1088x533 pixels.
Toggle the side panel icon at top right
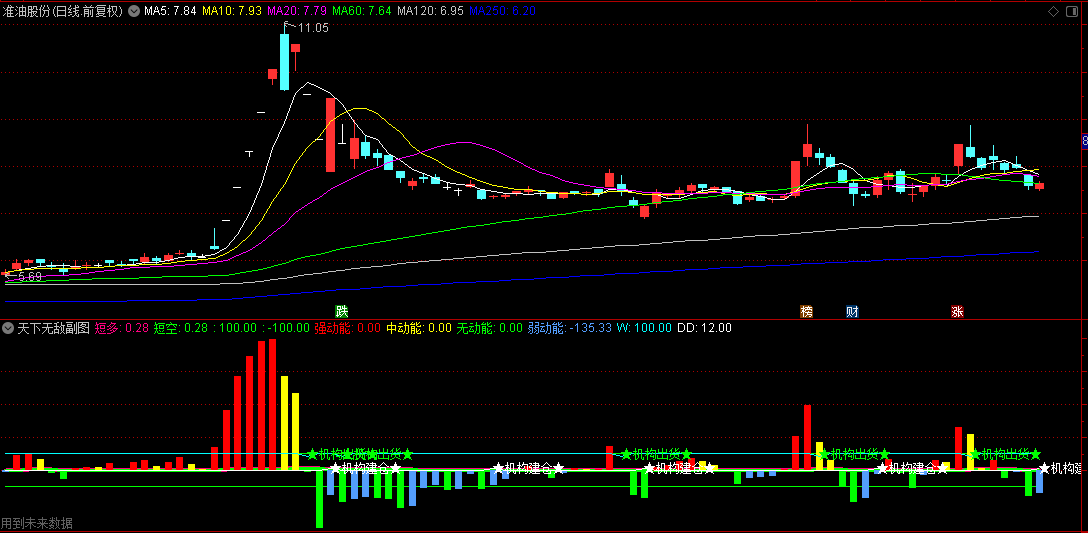click(1071, 11)
